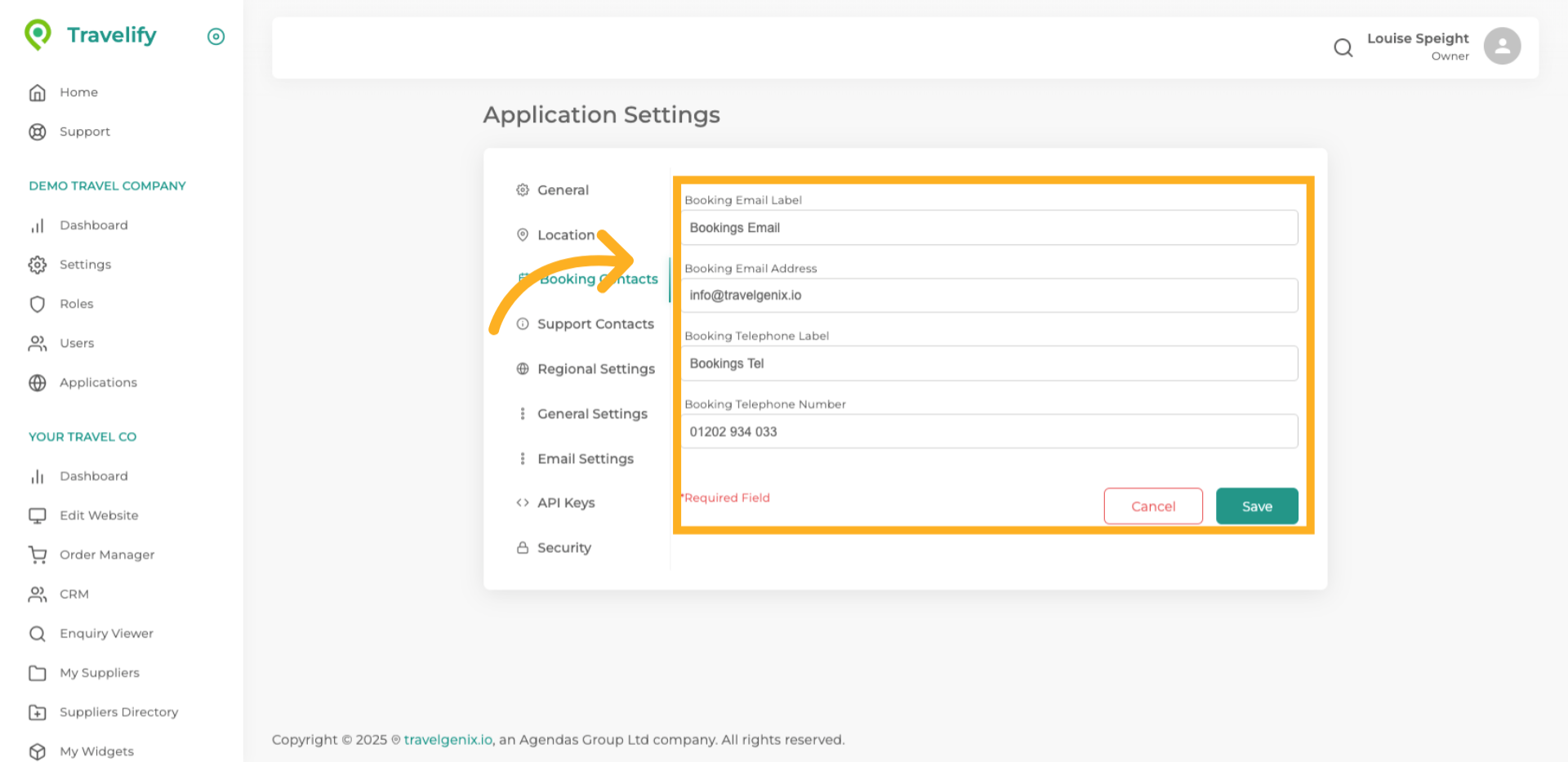Screen dimensions: 1568x762
Task: Click the Applications globe icon
Action: 38,383
